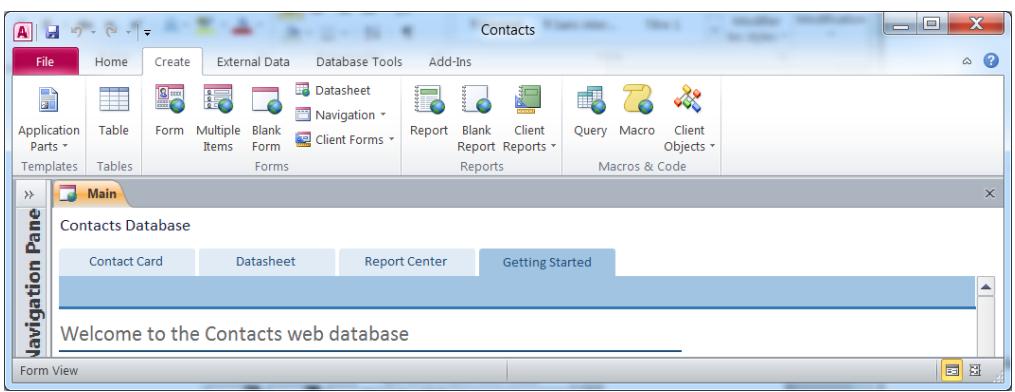
Task: Open the Application Parts templates dropdown
Action: pyautogui.click(x=49, y=120)
